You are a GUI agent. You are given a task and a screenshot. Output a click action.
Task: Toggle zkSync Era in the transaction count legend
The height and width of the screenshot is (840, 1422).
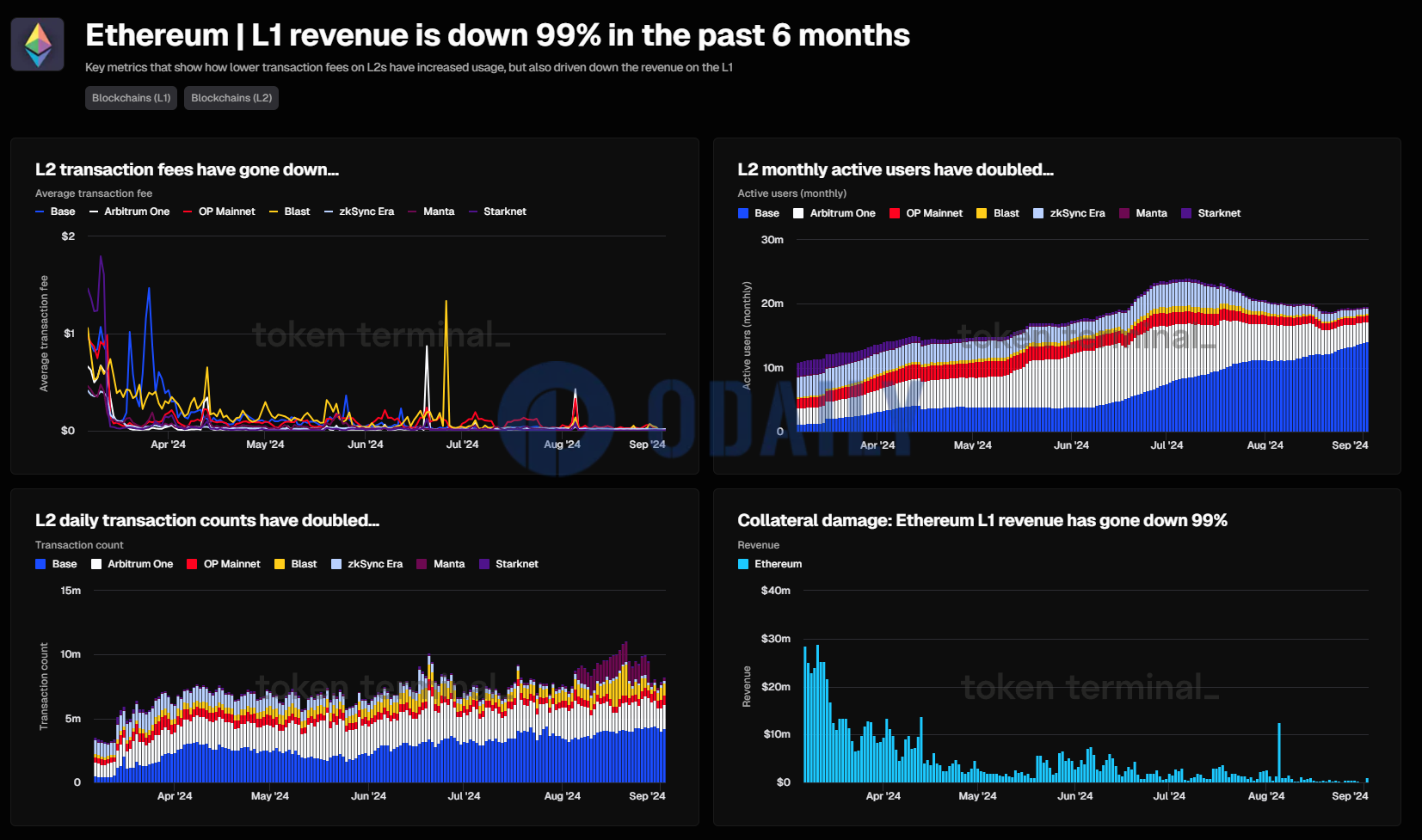pyautogui.click(x=367, y=564)
